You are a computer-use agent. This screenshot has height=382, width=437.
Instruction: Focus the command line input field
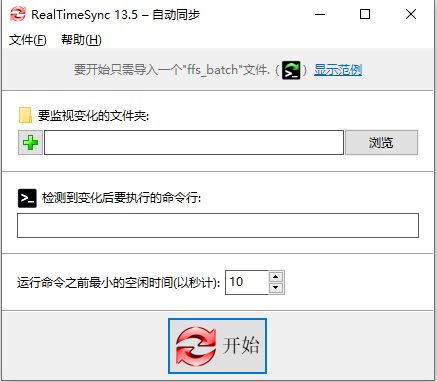(x=218, y=225)
